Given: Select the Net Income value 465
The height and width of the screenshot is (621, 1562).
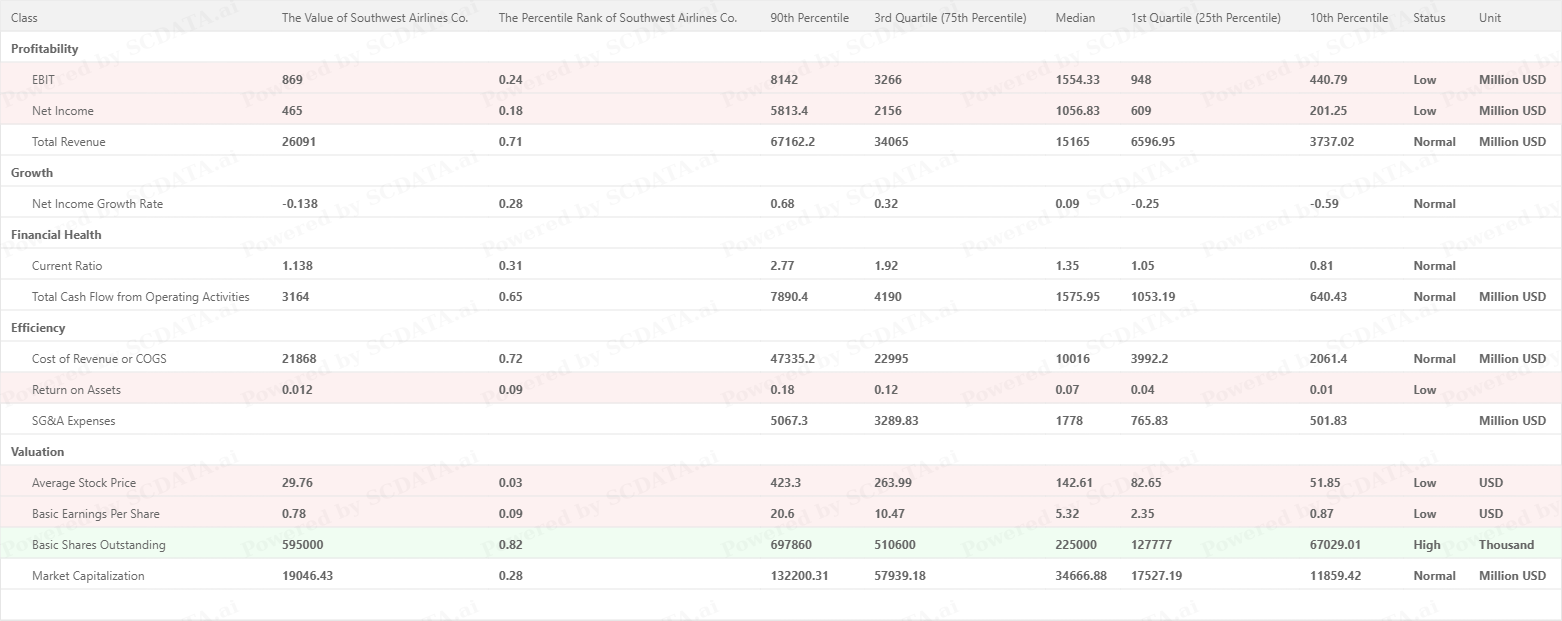Looking at the screenshot, I should (292, 111).
